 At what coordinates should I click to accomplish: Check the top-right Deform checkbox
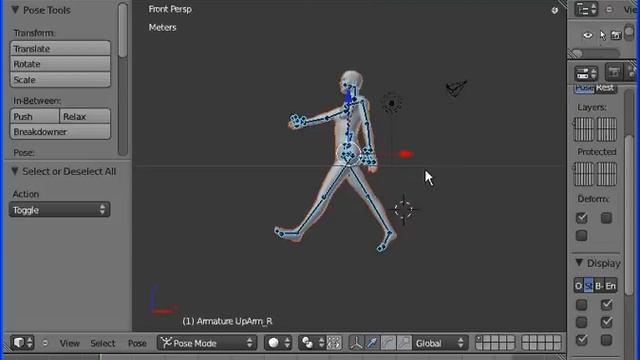pos(607,218)
